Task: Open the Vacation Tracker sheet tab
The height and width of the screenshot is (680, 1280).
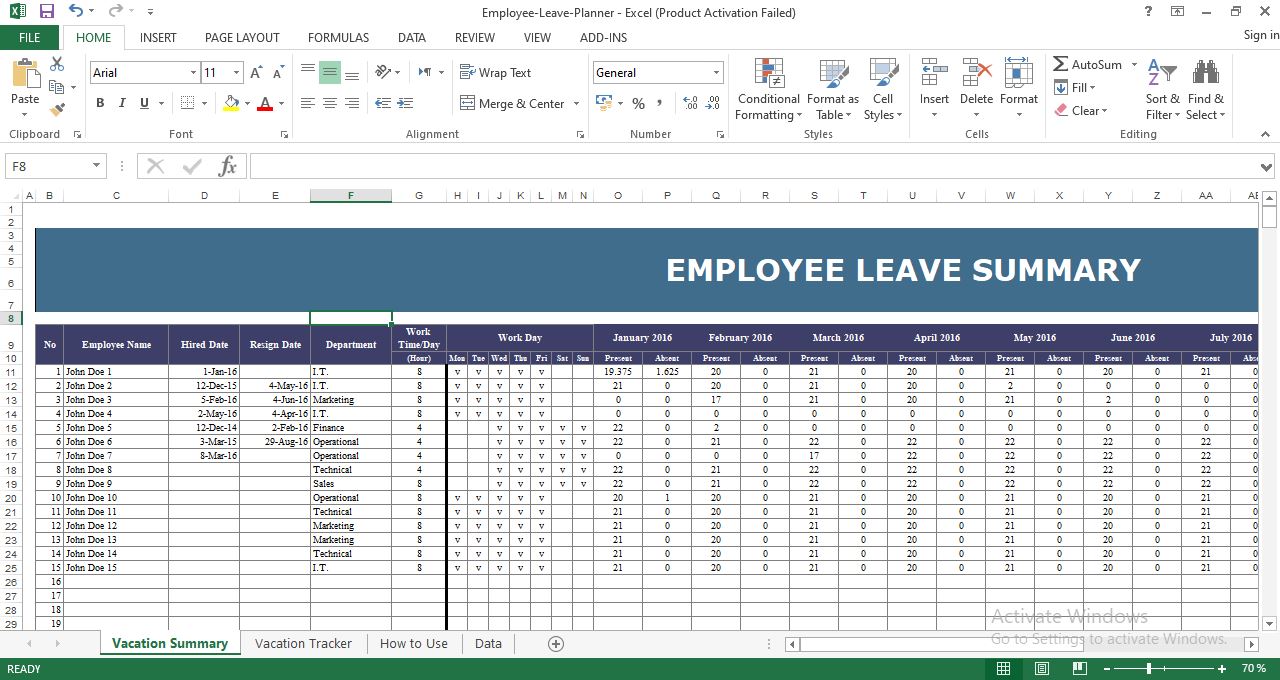Action: [x=303, y=643]
